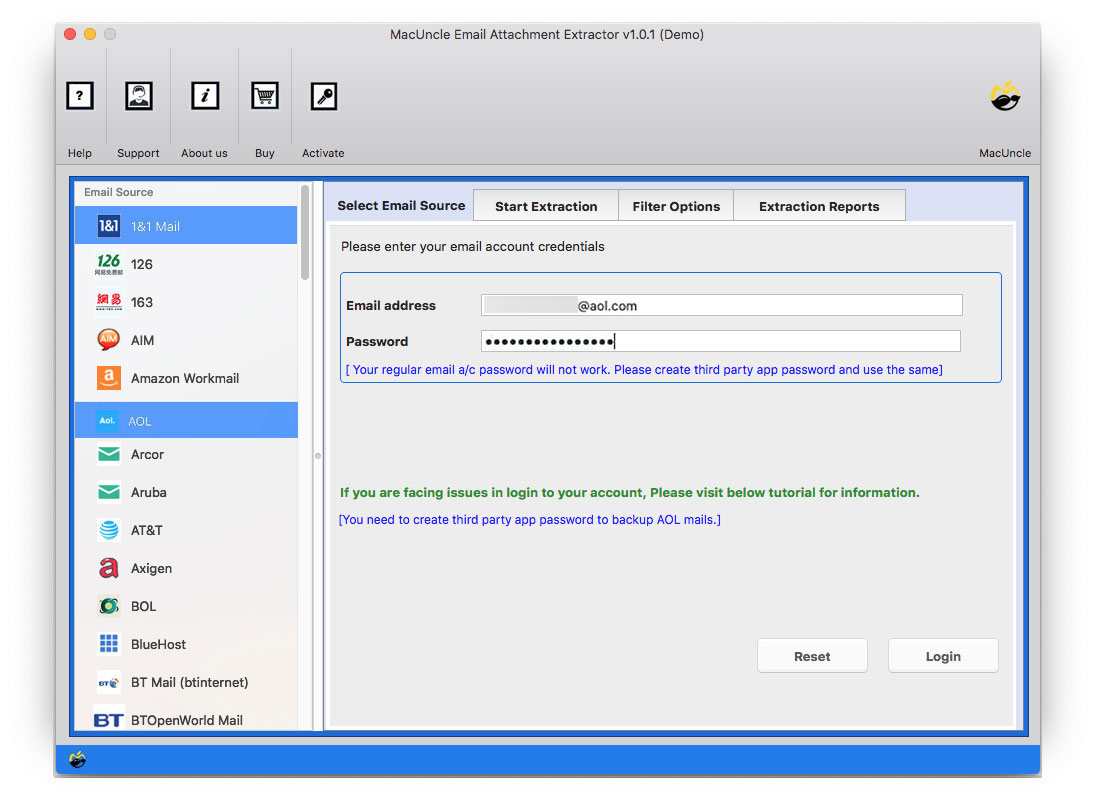Click the Email address input field
Viewport: 1096px width, 799px height.
pos(721,305)
